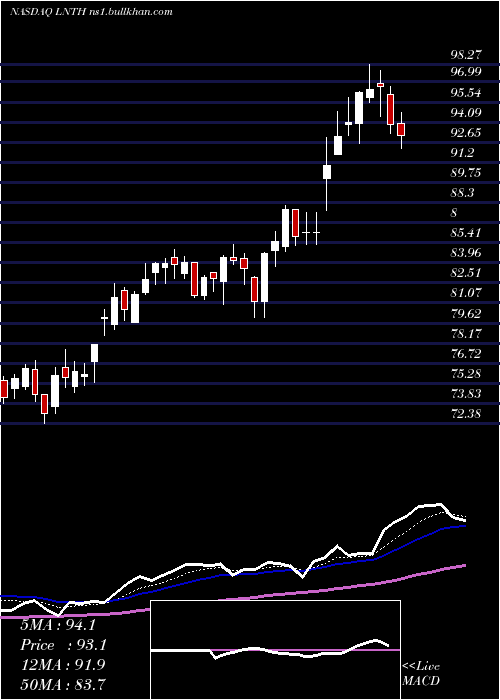Click the 50MA : 83.7 readout

tap(62, 684)
